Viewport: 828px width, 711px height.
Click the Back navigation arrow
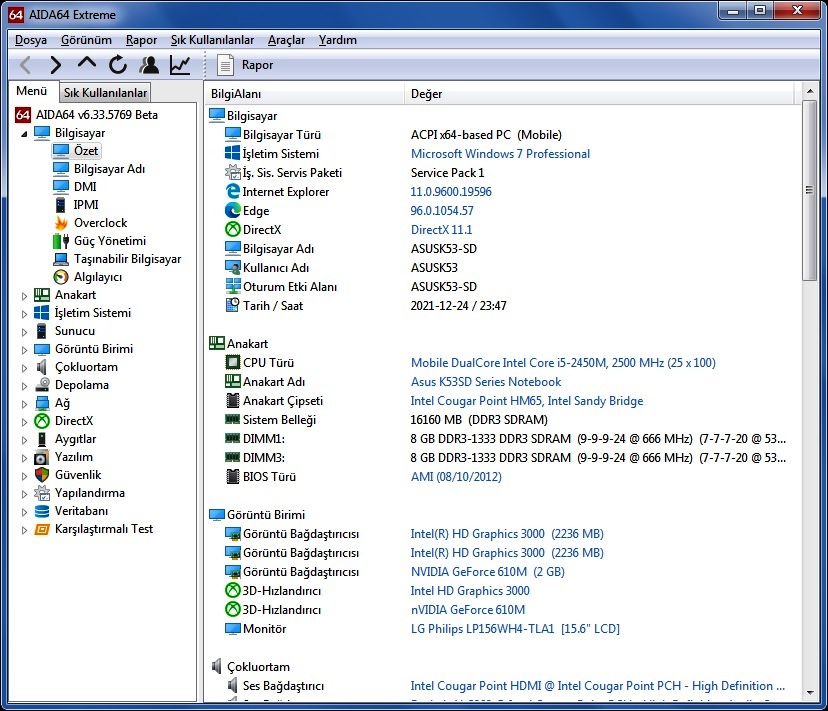click(x=25, y=65)
